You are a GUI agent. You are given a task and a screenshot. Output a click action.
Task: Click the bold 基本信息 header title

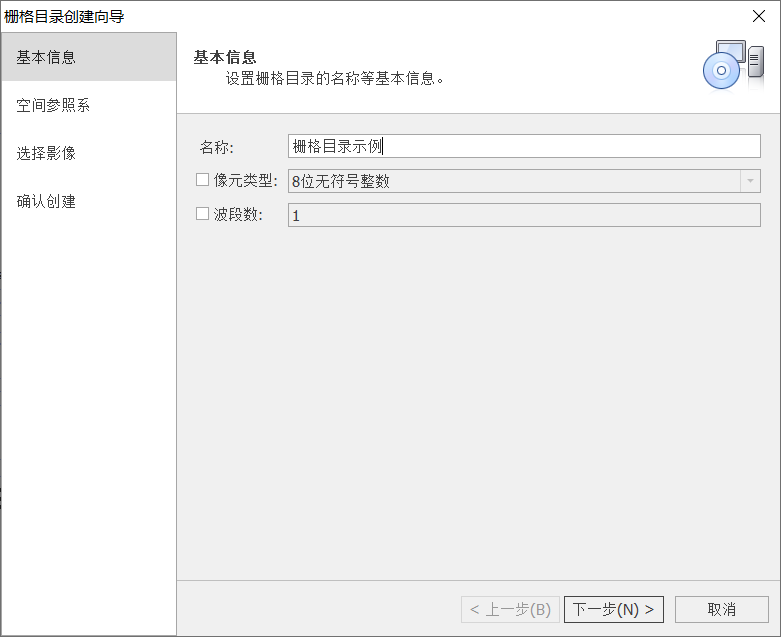pos(225,57)
